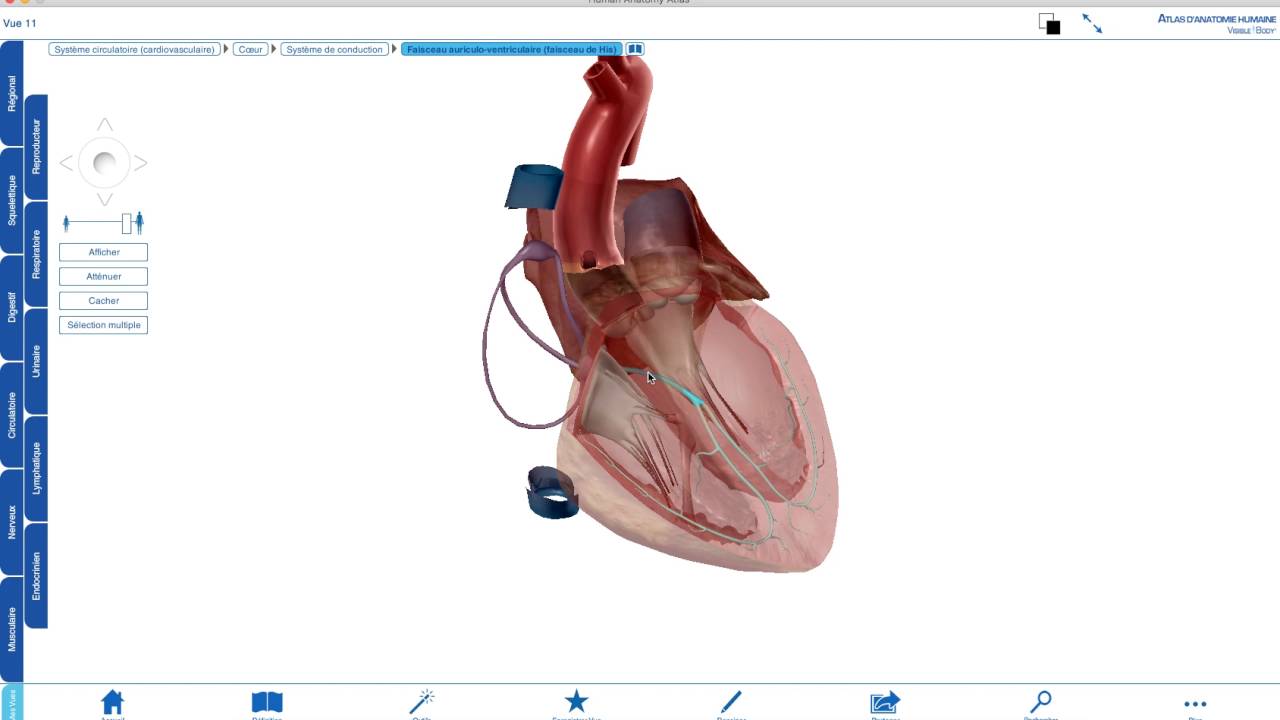The image size is (1280, 720).
Task: Select the blue inferior vena cava ring
Action: click(x=553, y=492)
